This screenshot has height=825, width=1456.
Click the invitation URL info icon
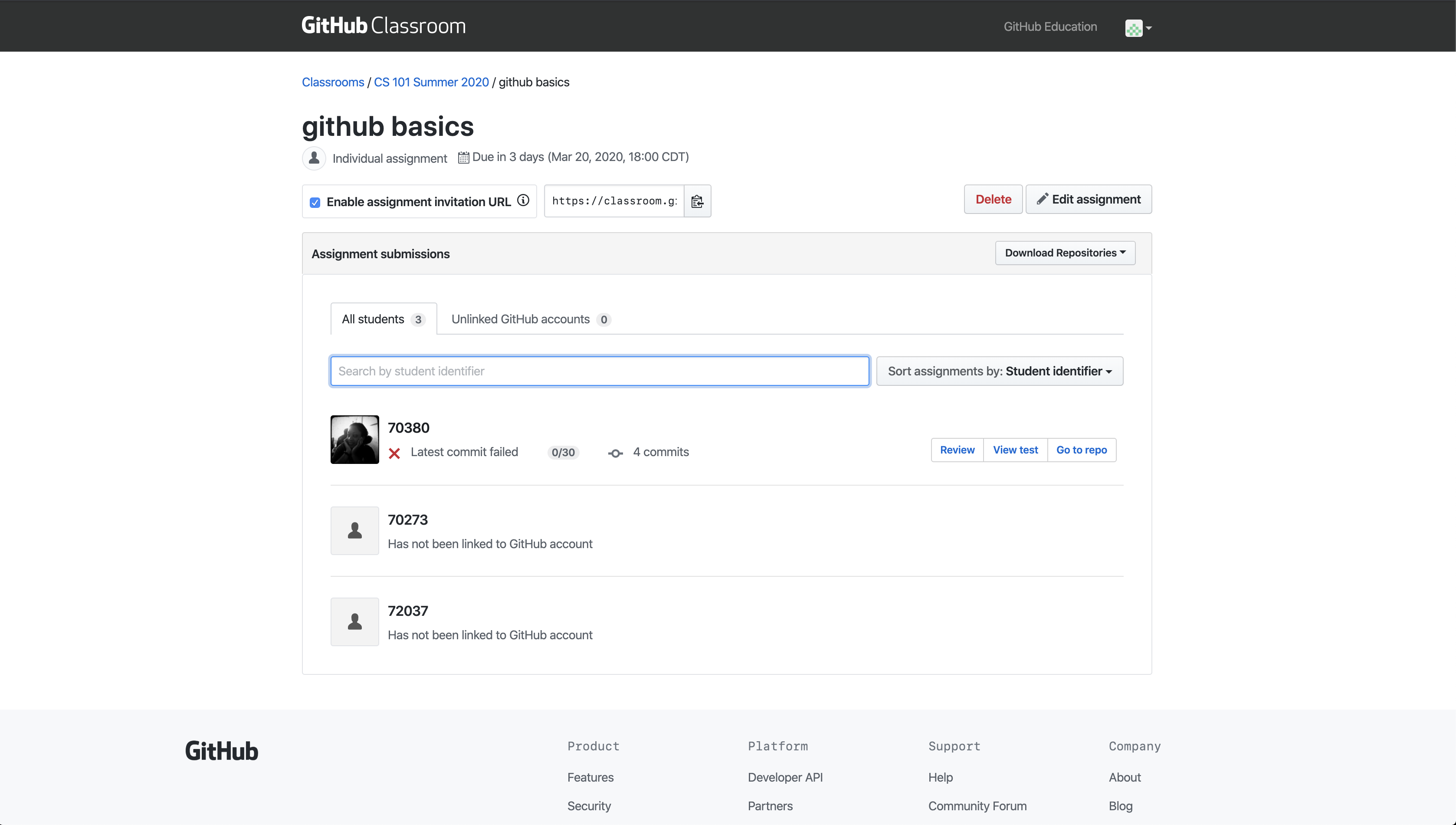tap(523, 200)
